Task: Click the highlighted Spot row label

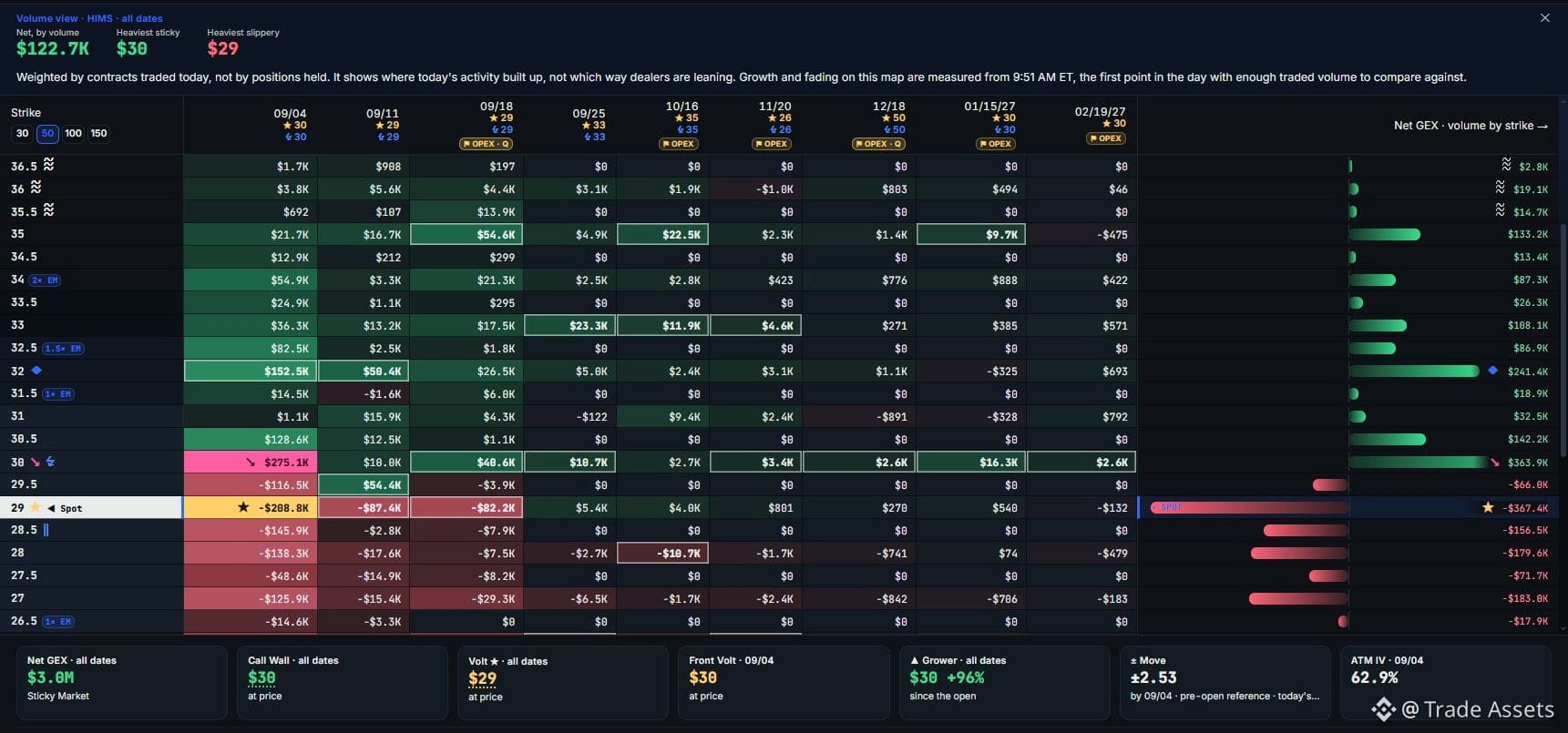Action: 91,507
